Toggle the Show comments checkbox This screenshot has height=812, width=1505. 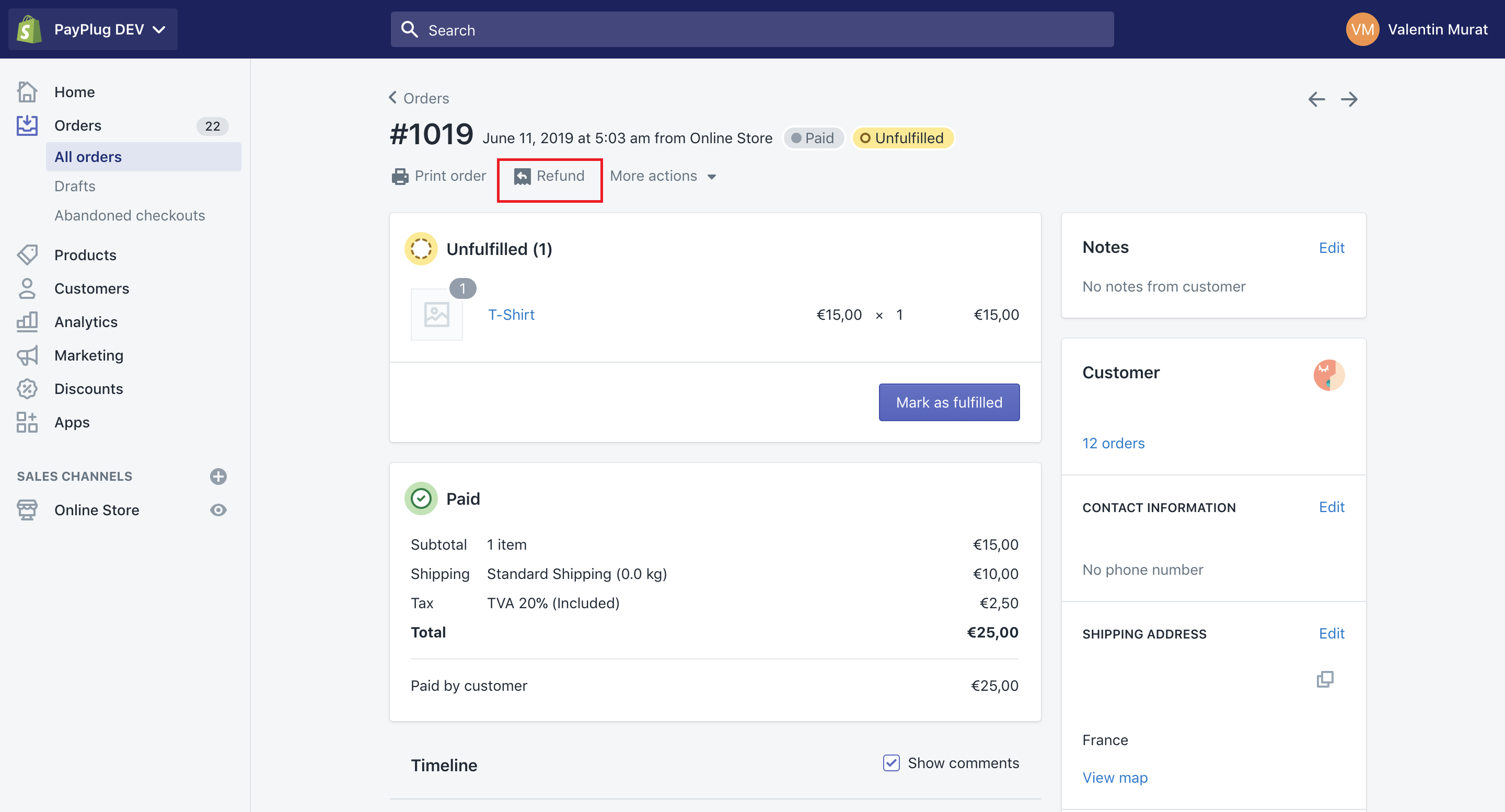(891, 762)
